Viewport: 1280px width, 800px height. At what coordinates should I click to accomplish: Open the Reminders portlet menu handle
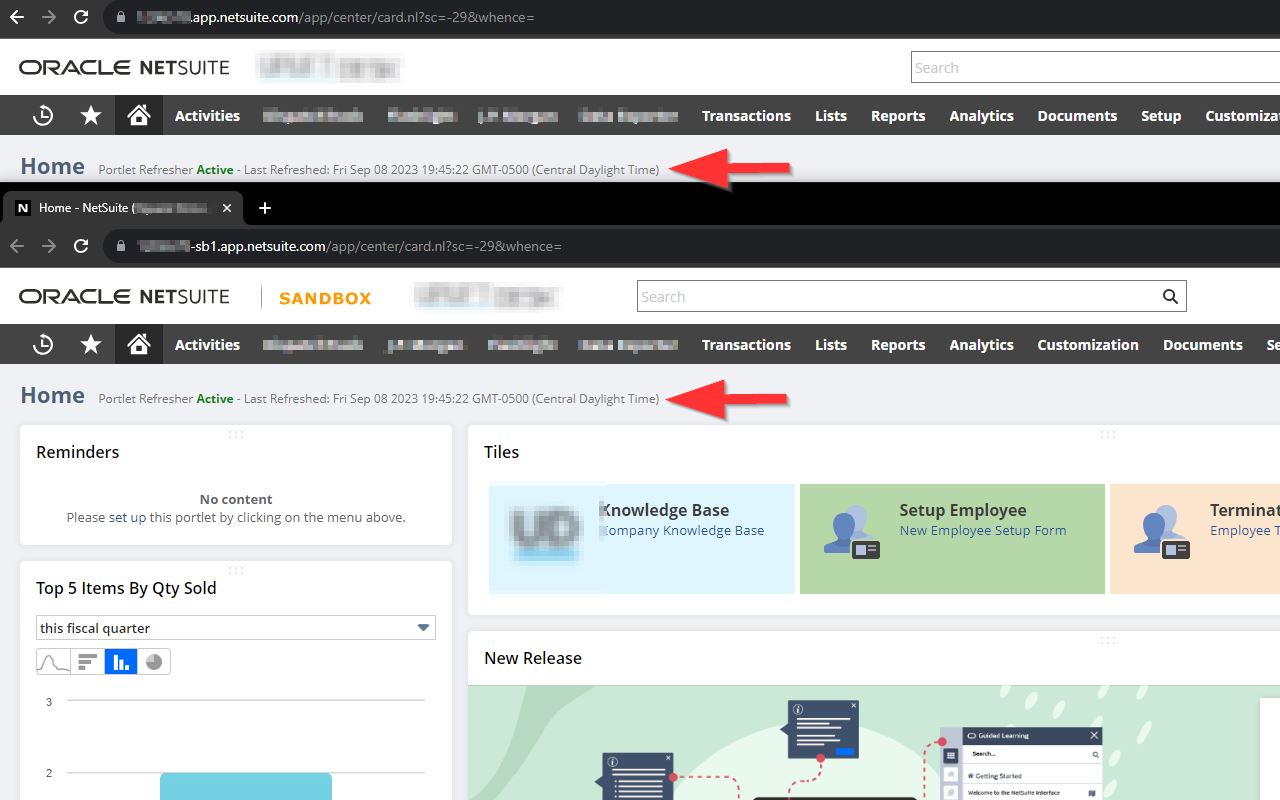(x=236, y=434)
